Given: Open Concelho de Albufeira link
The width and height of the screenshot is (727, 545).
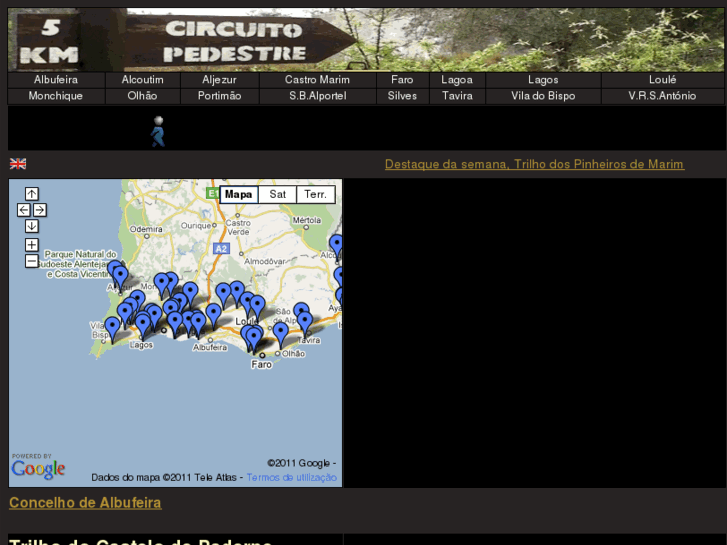Looking at the screenshot, I should (85, 503).
